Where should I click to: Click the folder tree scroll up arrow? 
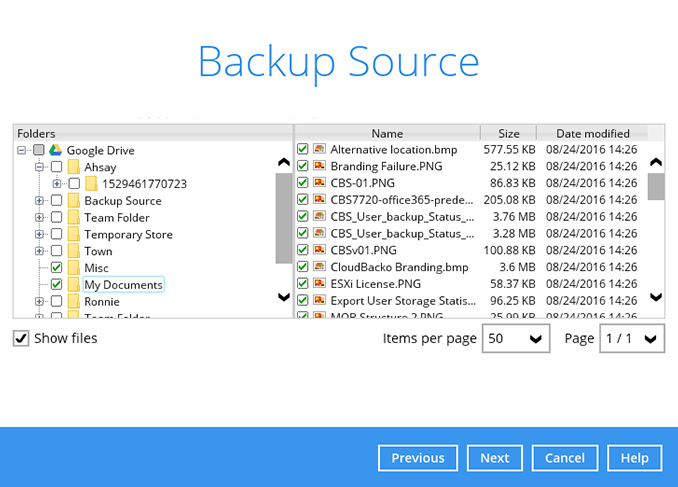[x=284, y=163]
